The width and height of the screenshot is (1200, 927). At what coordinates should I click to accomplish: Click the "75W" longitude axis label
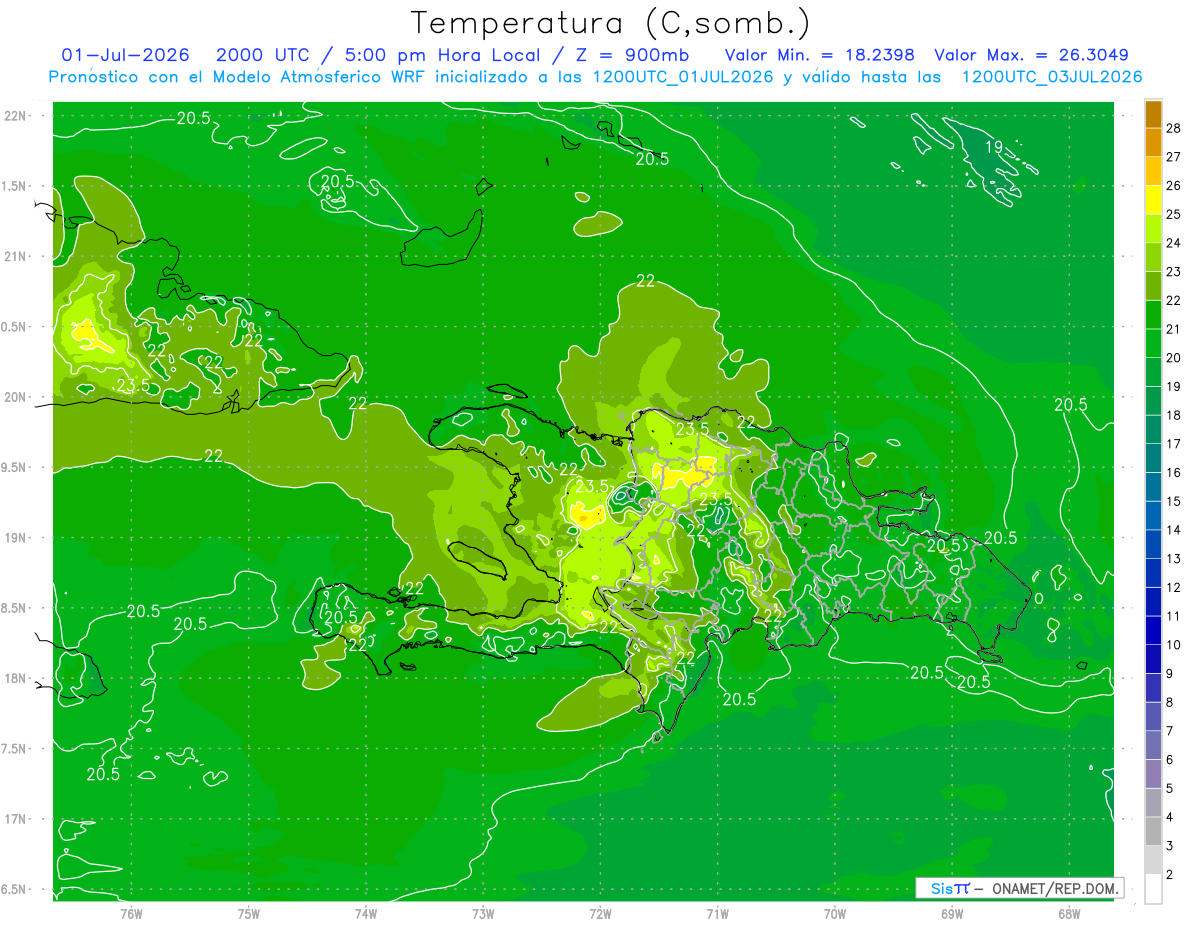coord(249,913)
